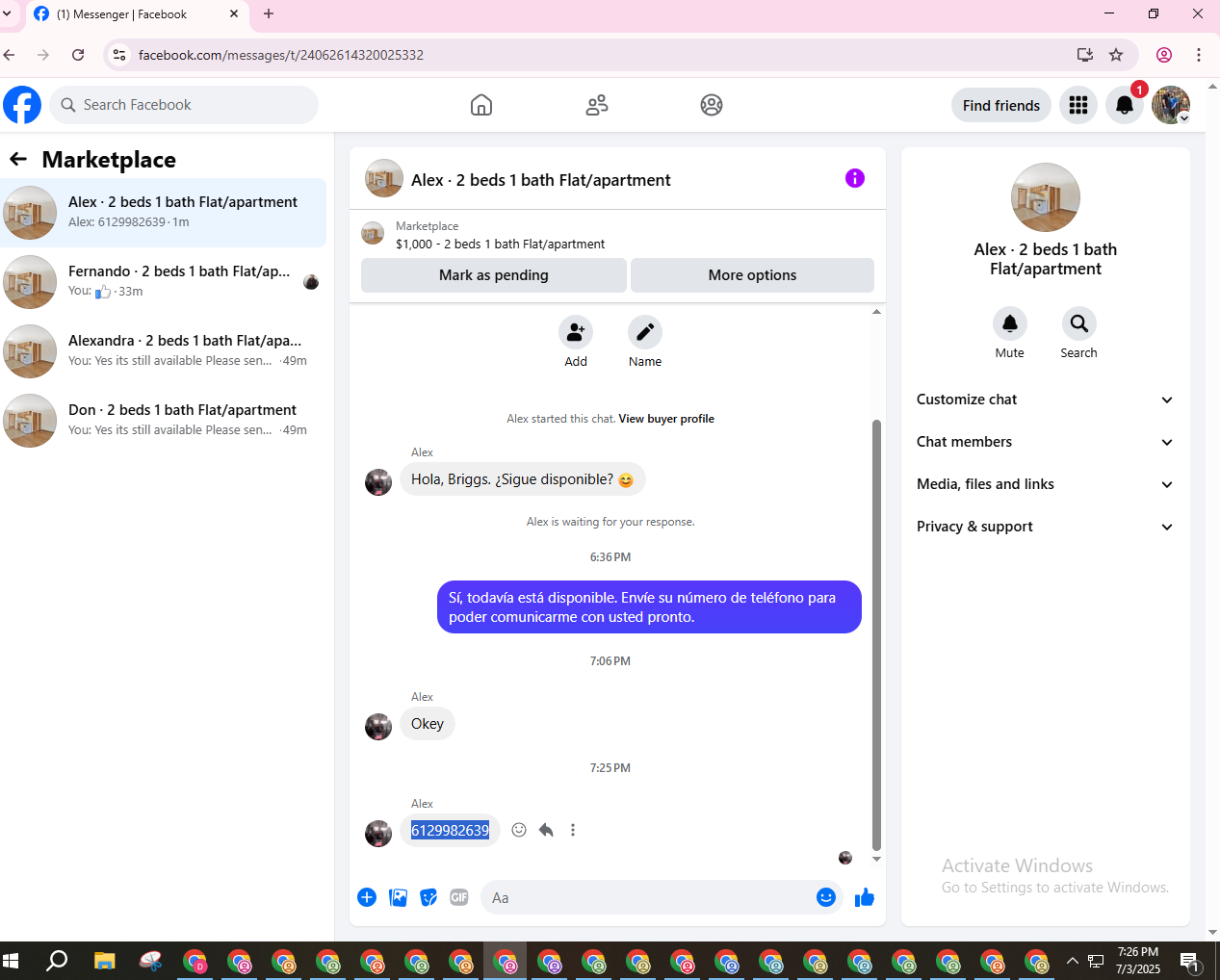This screenshot has height=980, width=1220.
Task: Click Alex's avatar beside Okey message
Action: [x=378, y=727]
